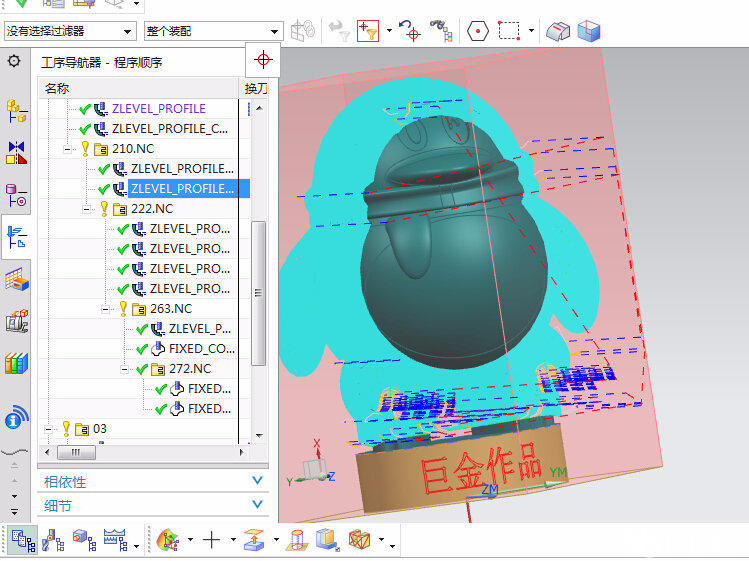Click the orange cross-braced bounding box icon
This screenshot has width=749, height=561.
tap(360, 540)
